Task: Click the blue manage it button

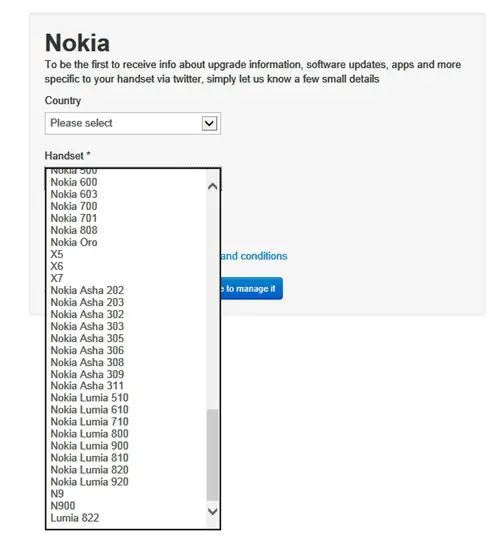Action: point(252,289)
